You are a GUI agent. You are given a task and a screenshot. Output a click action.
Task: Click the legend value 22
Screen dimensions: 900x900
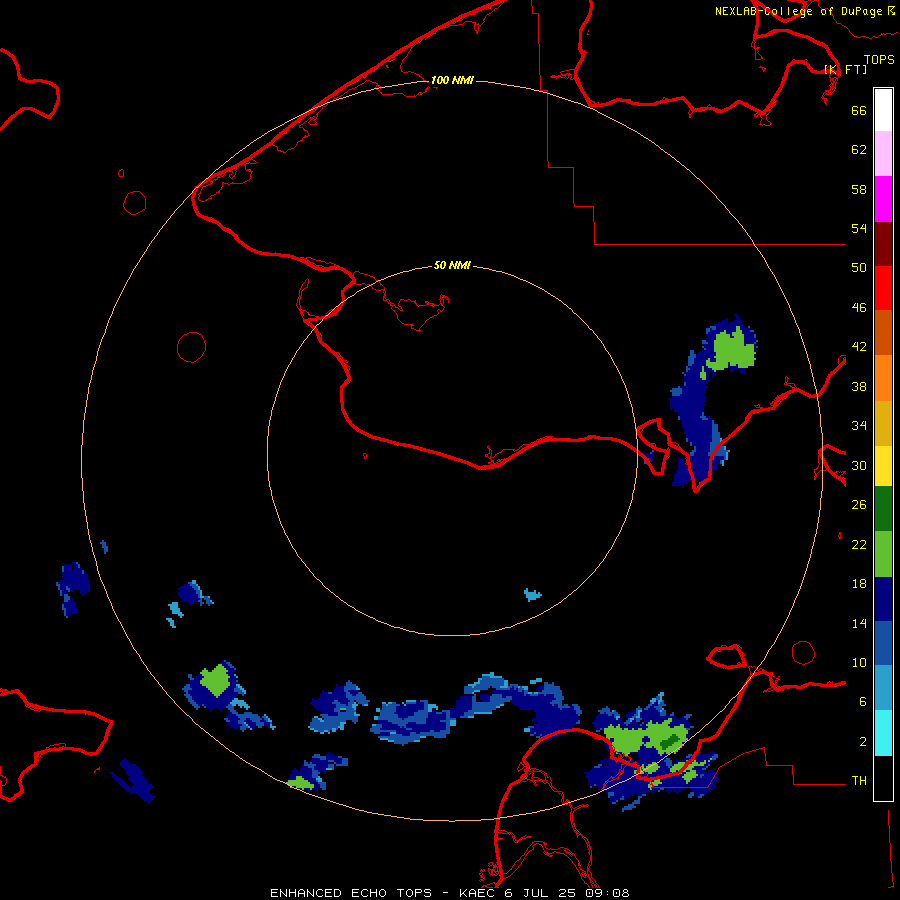[859, 544]
